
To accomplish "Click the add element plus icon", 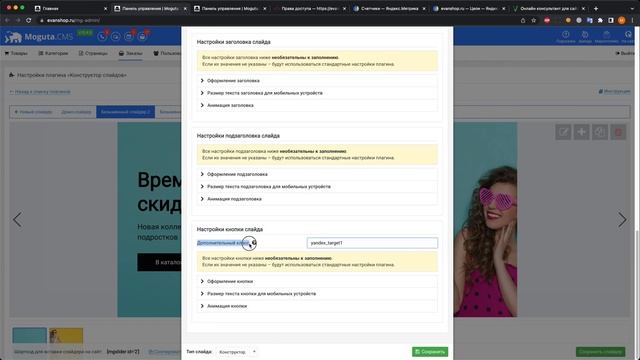I will coord(581,132).
